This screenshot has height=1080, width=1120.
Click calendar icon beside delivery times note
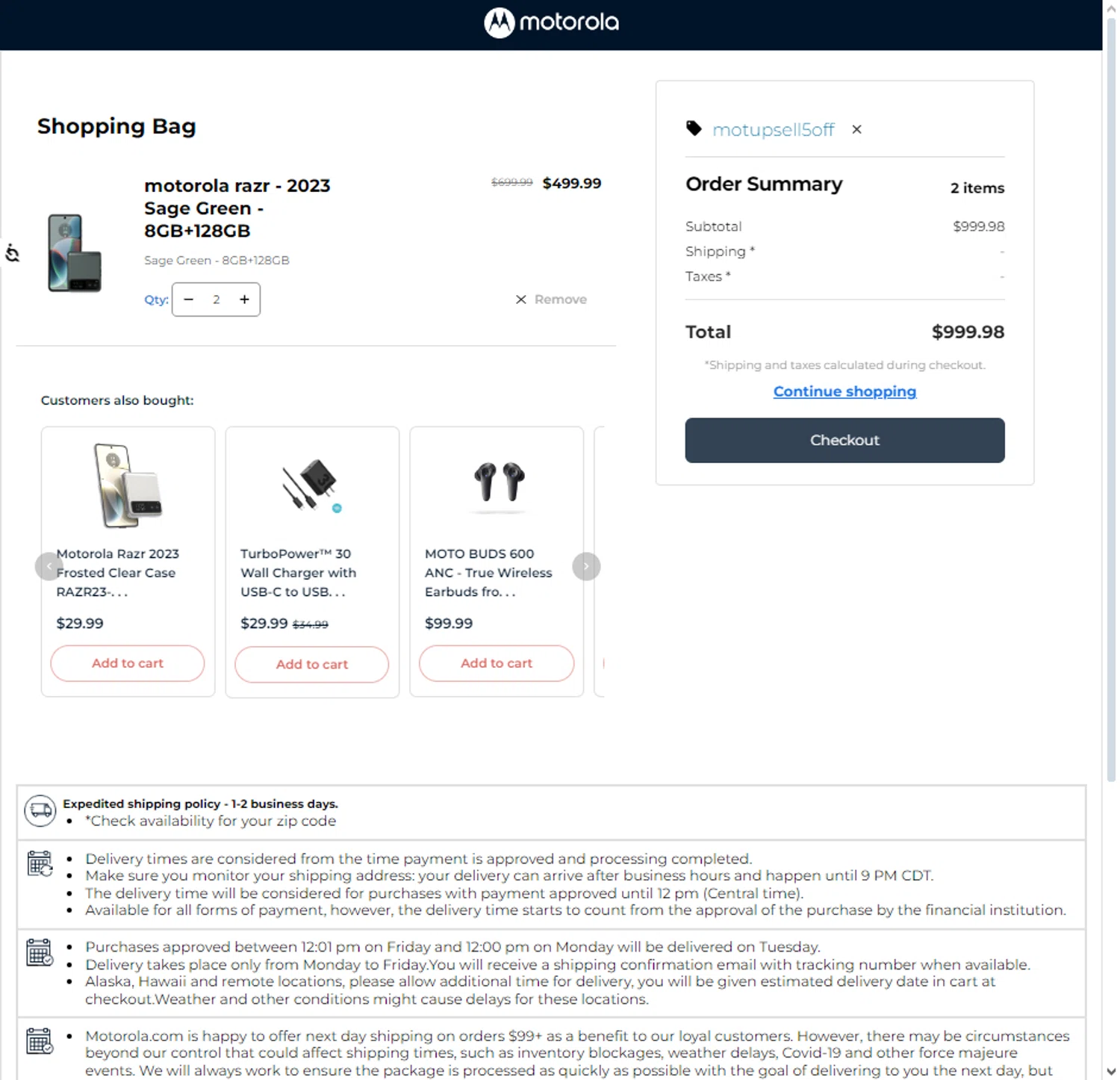click(x=40, y=863)
